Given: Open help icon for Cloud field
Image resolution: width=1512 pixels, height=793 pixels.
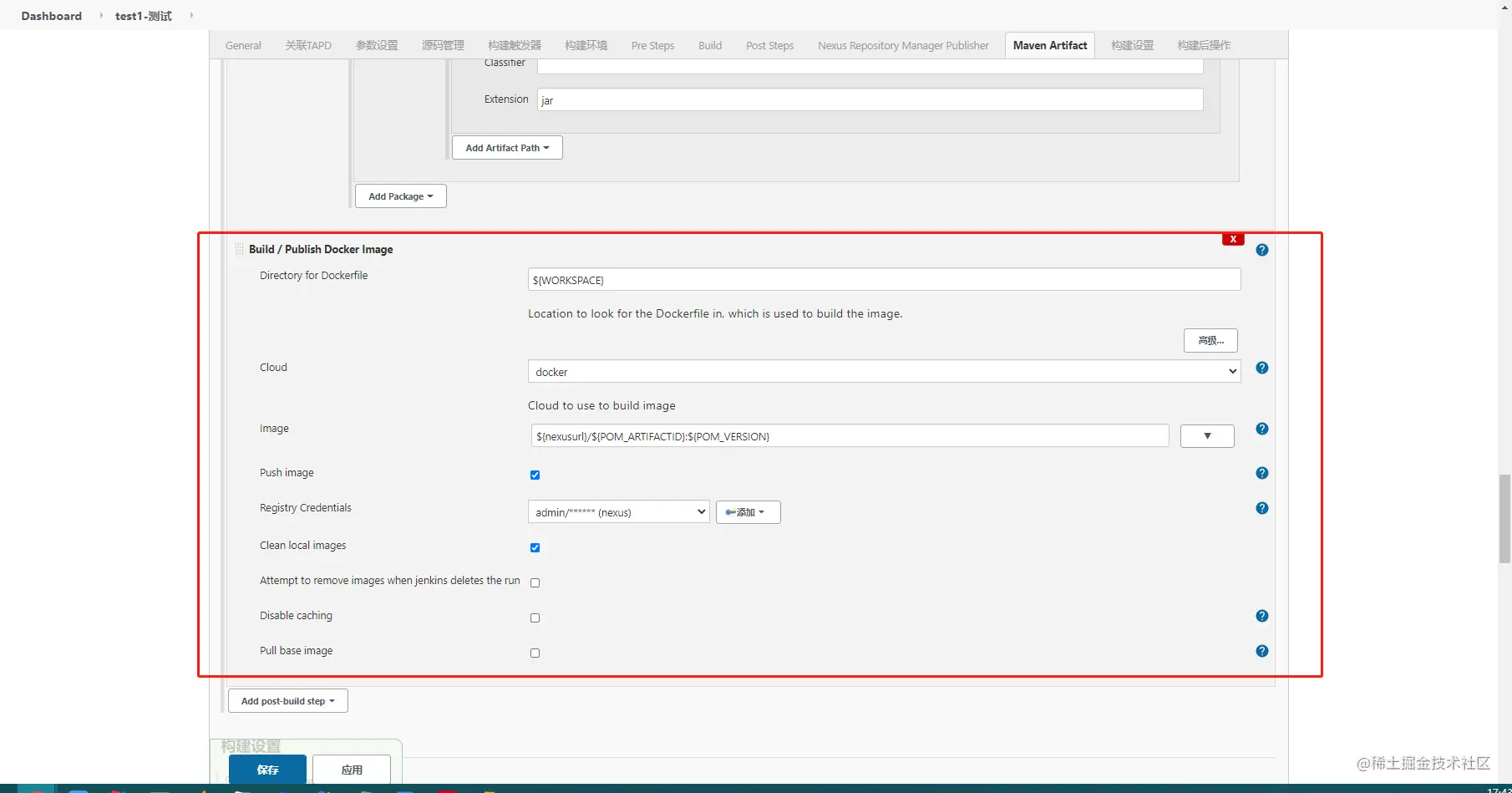Looking at the screenshot, I should (x=1261, y=368).
